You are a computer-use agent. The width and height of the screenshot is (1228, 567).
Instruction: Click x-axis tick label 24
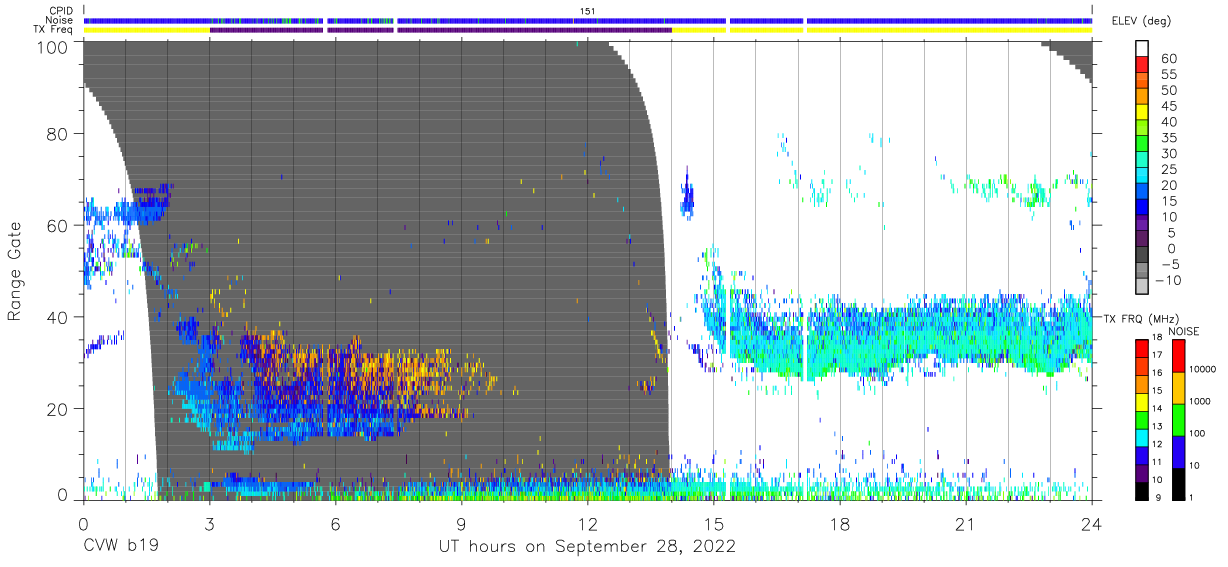tap(1092, 524)
